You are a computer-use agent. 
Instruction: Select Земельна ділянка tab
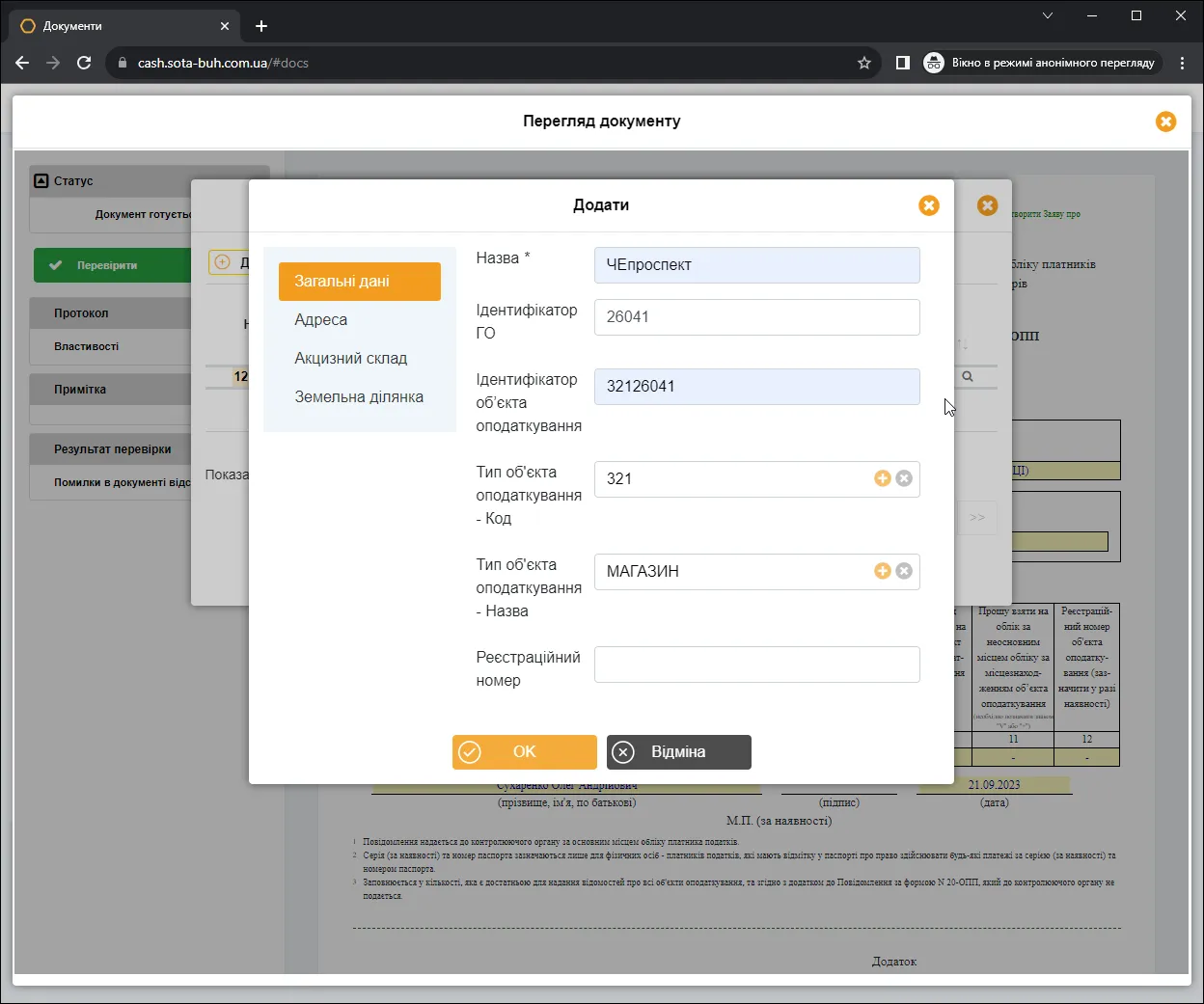(x=359, y=397)
